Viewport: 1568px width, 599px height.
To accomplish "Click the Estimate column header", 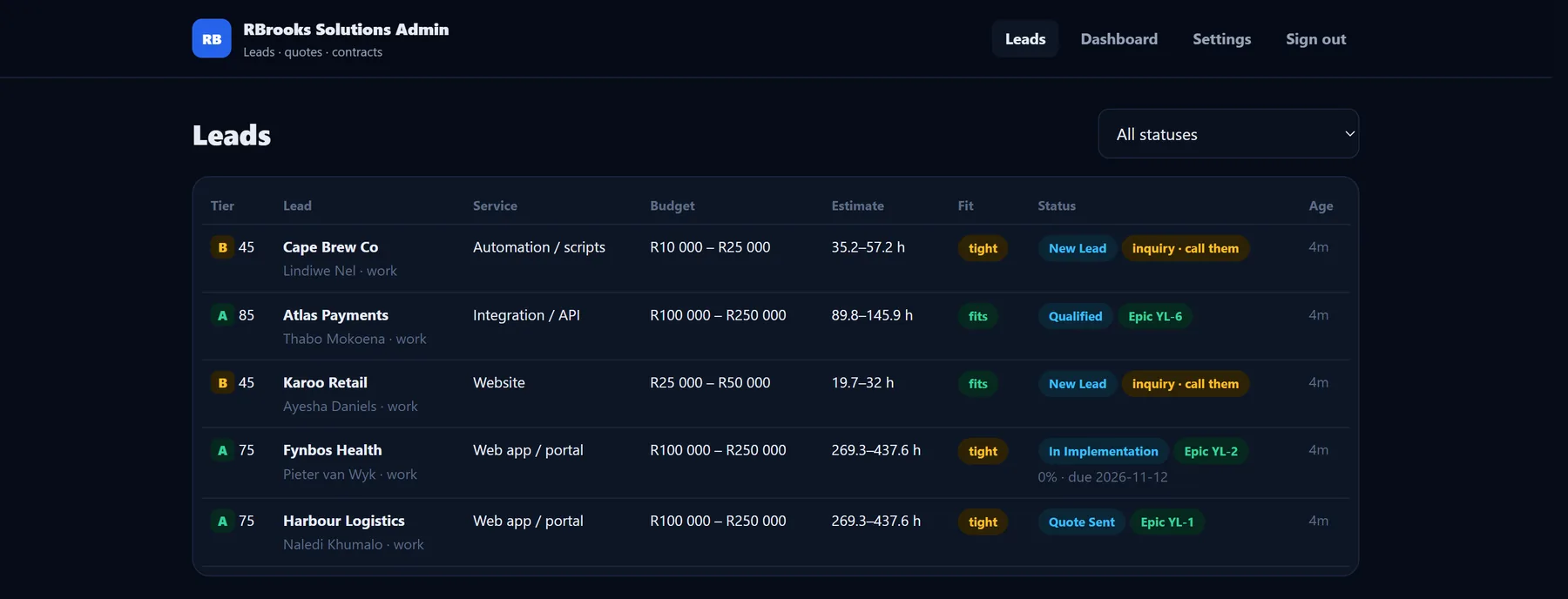I will [858, 205].
